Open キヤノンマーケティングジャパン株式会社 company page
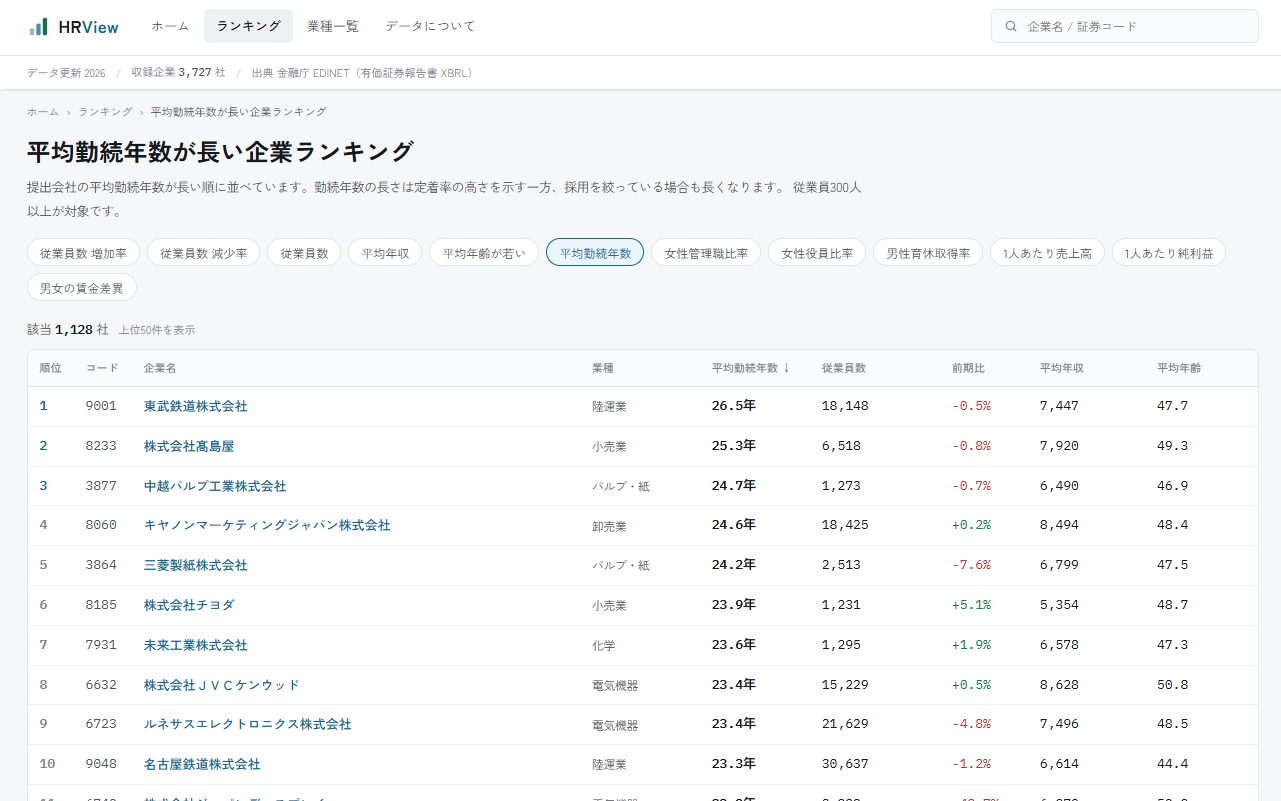This screenshot has height=801, width=1281. pos(267,525)
